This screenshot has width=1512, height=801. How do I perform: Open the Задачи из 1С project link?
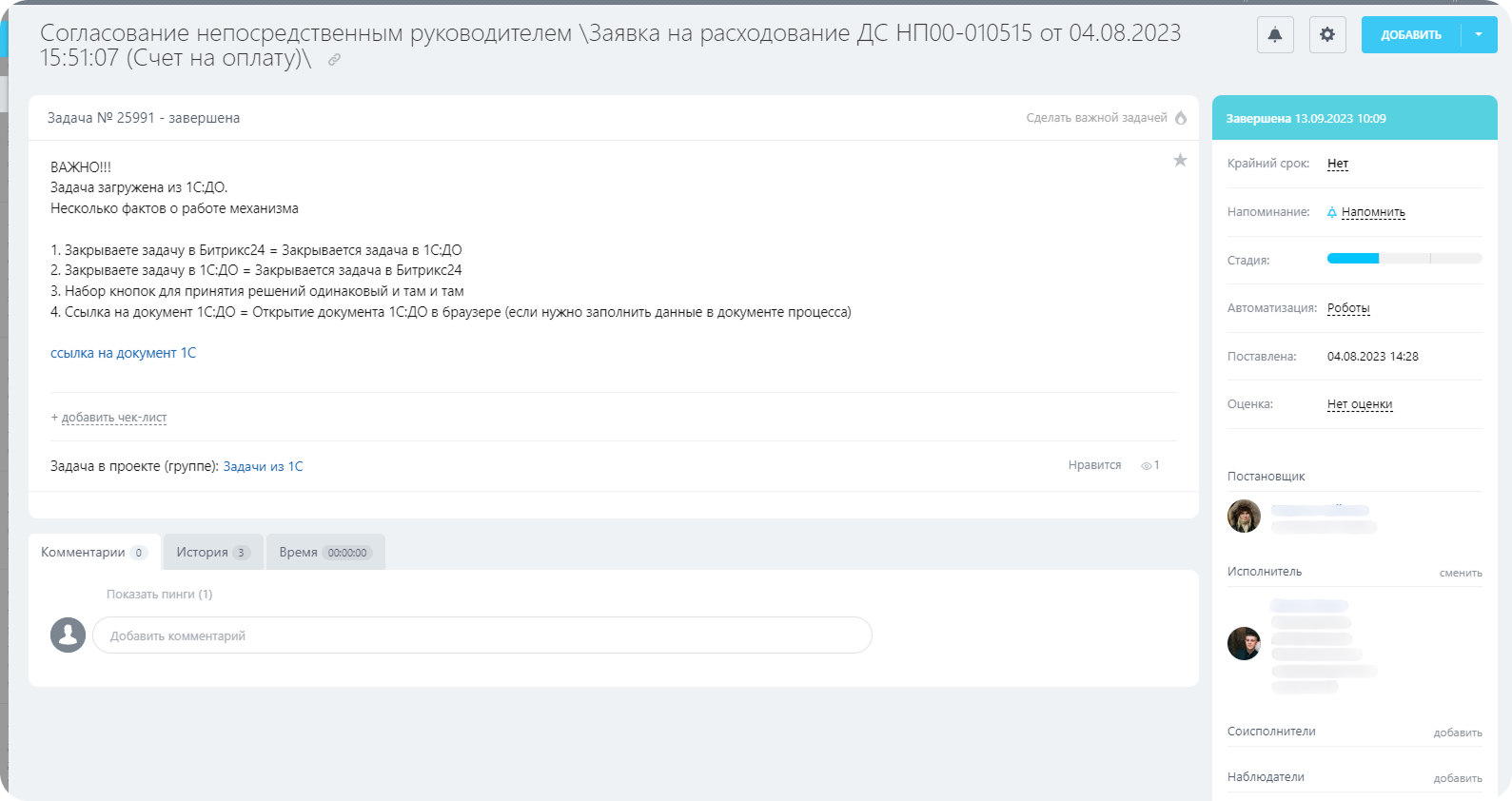click(263, 466)
